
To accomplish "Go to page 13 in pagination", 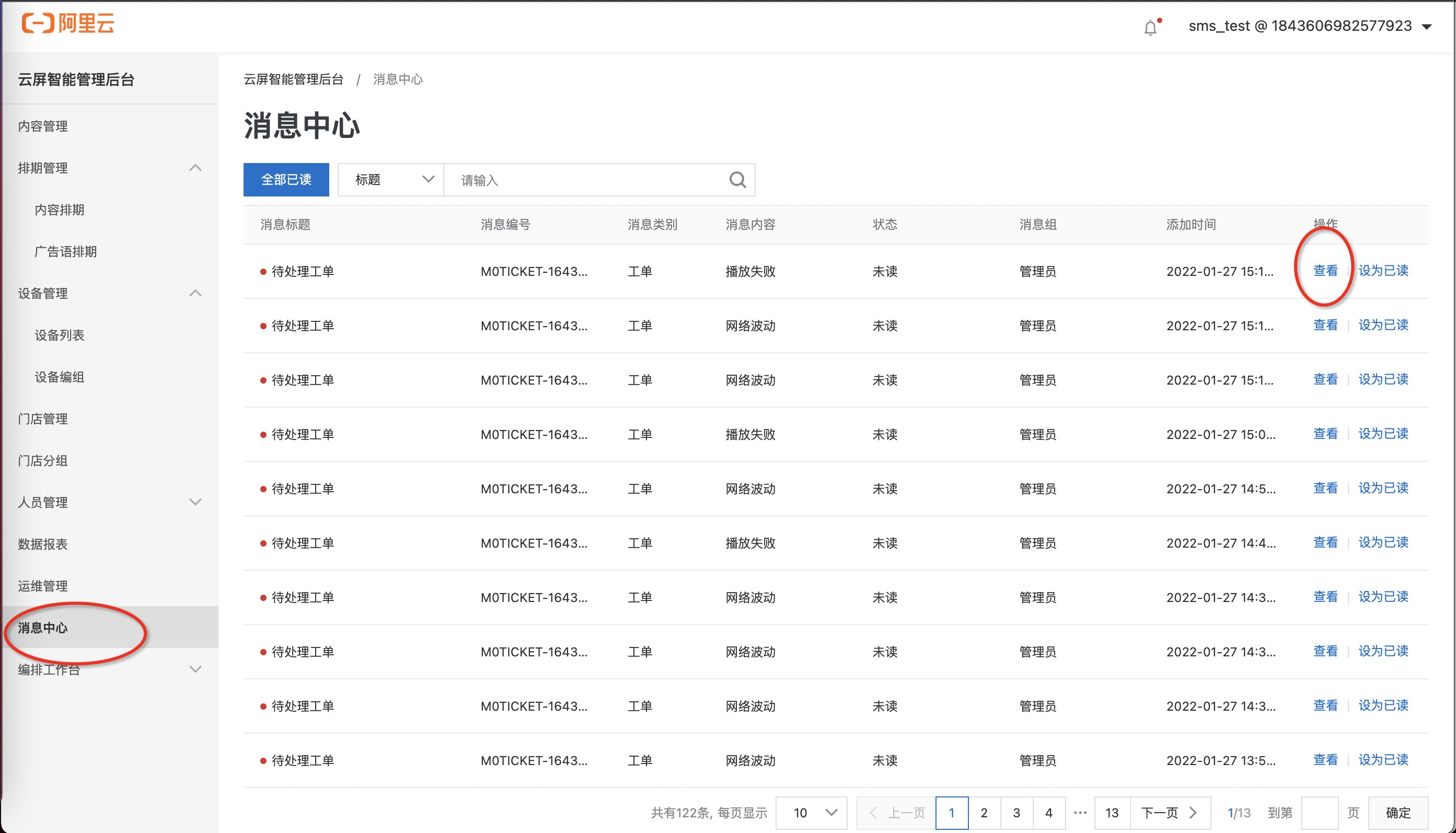I will tap(1112, 813).
